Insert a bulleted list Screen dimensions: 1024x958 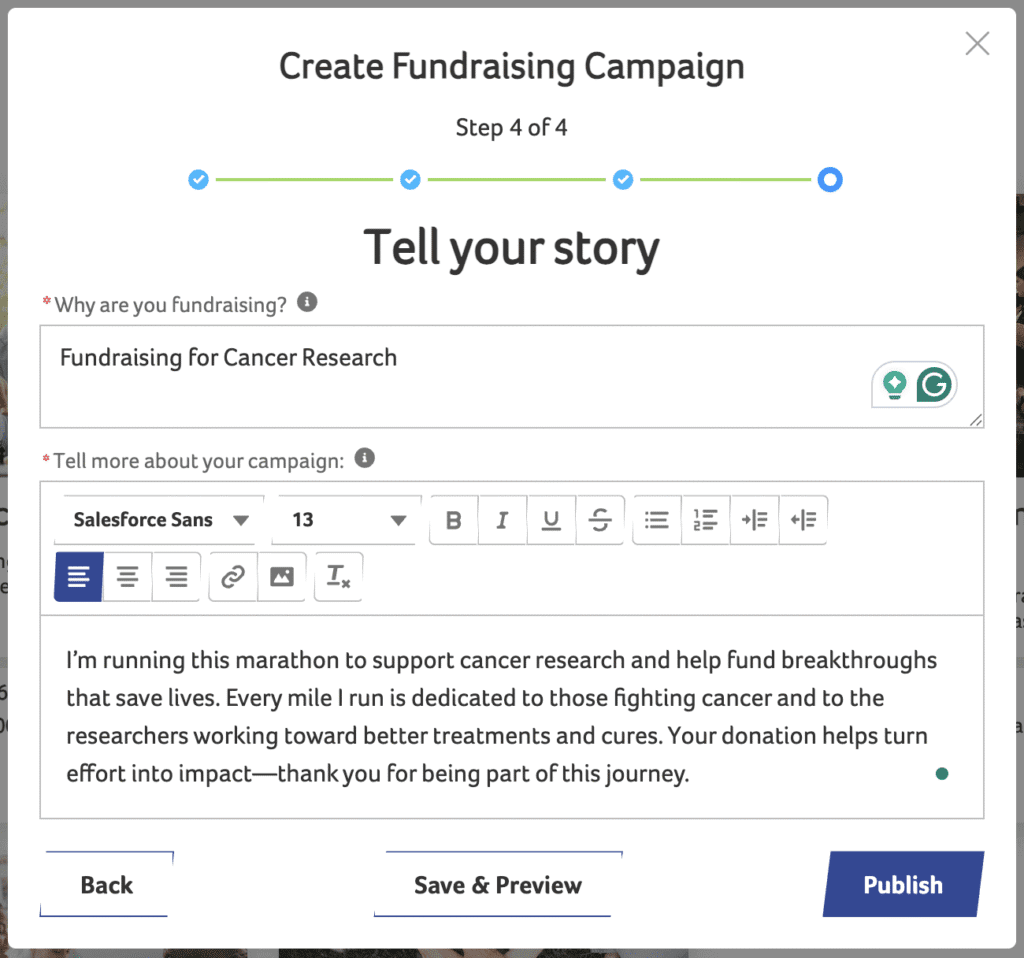coord(657,520)
